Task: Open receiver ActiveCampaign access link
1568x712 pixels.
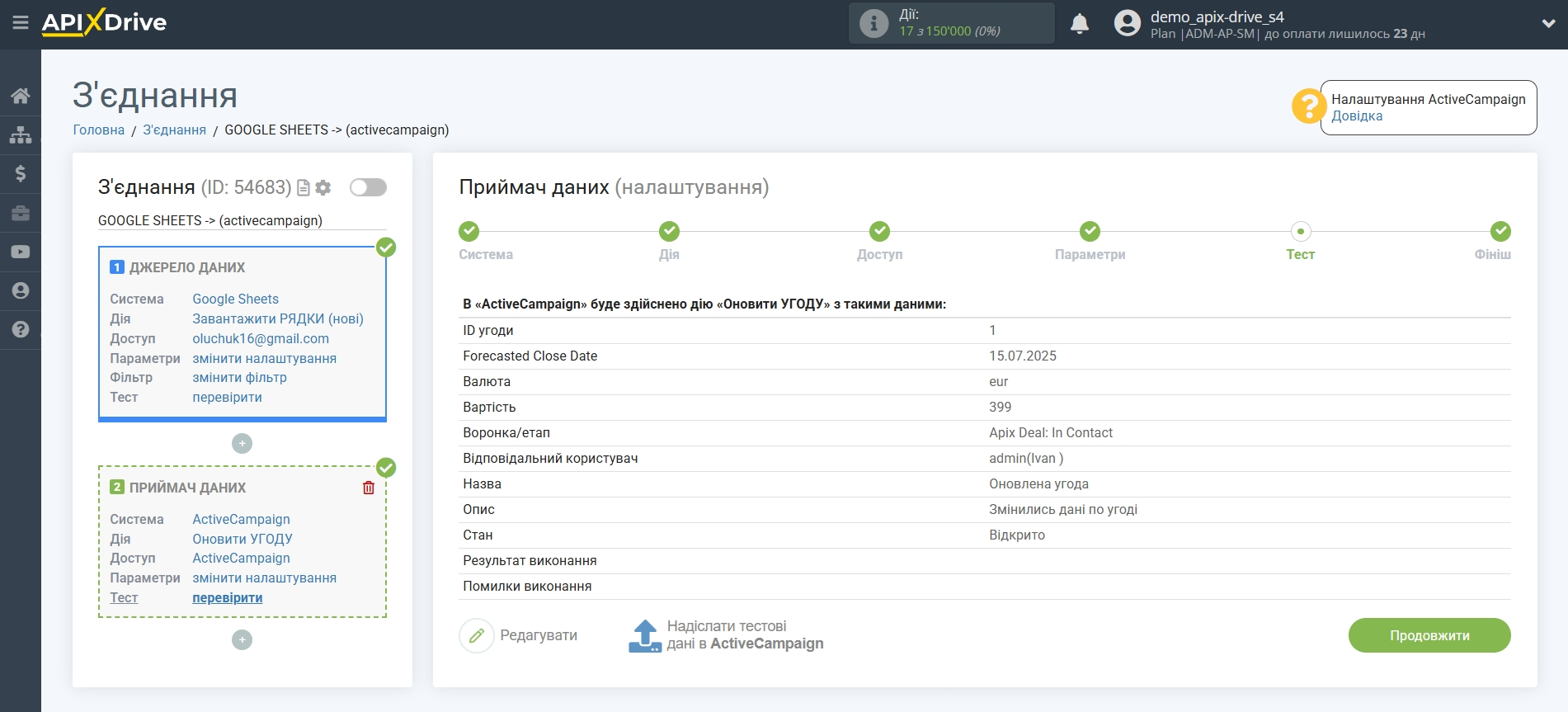Action: pyautogui.click(x=242, y=559)
